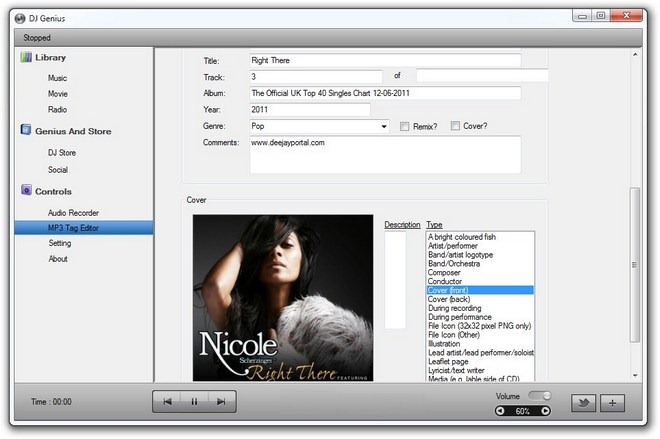
Task: Open the Genre dropdown
Action: point(384,126)
